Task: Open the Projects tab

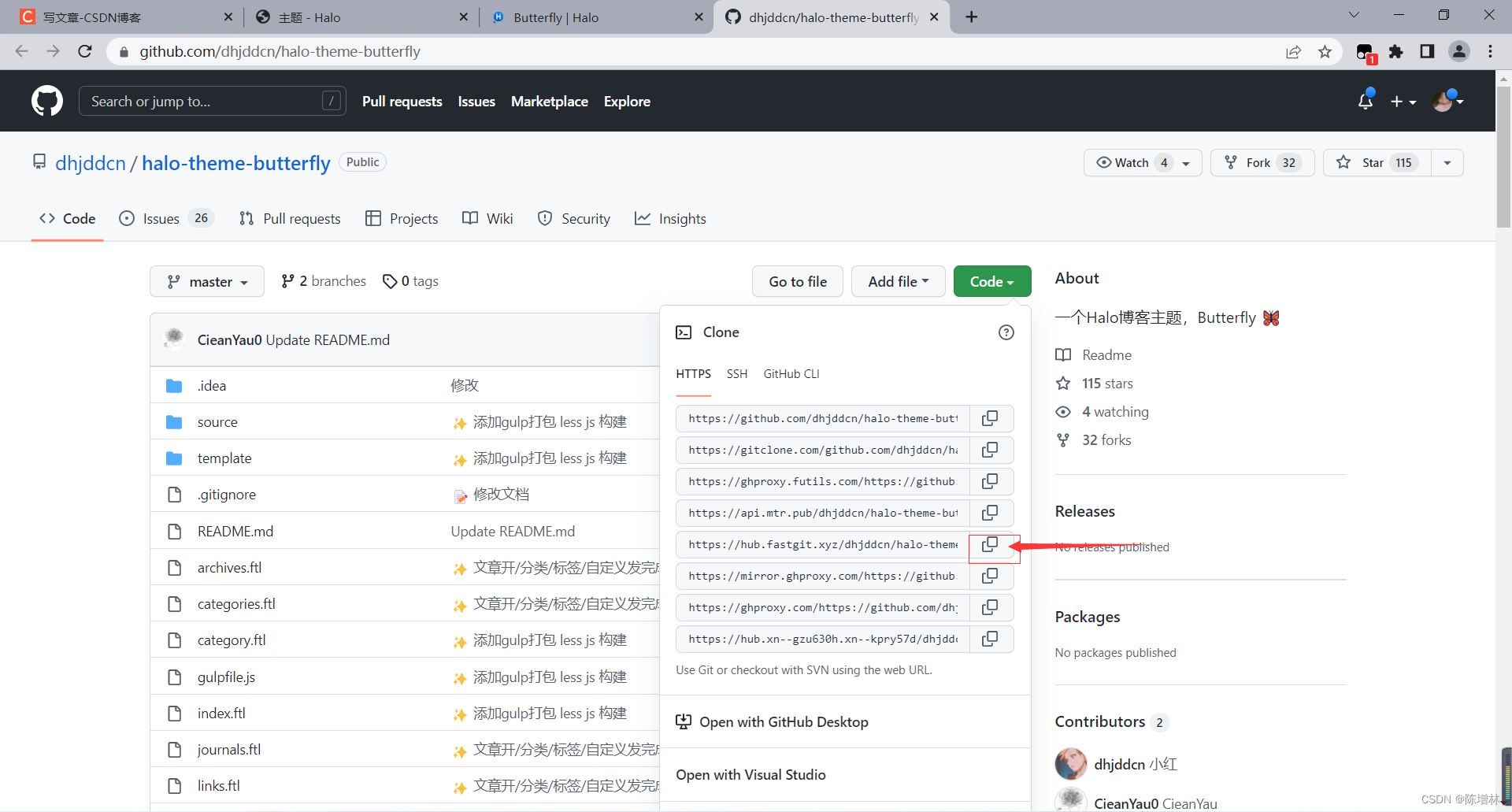Action: coord(402,218)
